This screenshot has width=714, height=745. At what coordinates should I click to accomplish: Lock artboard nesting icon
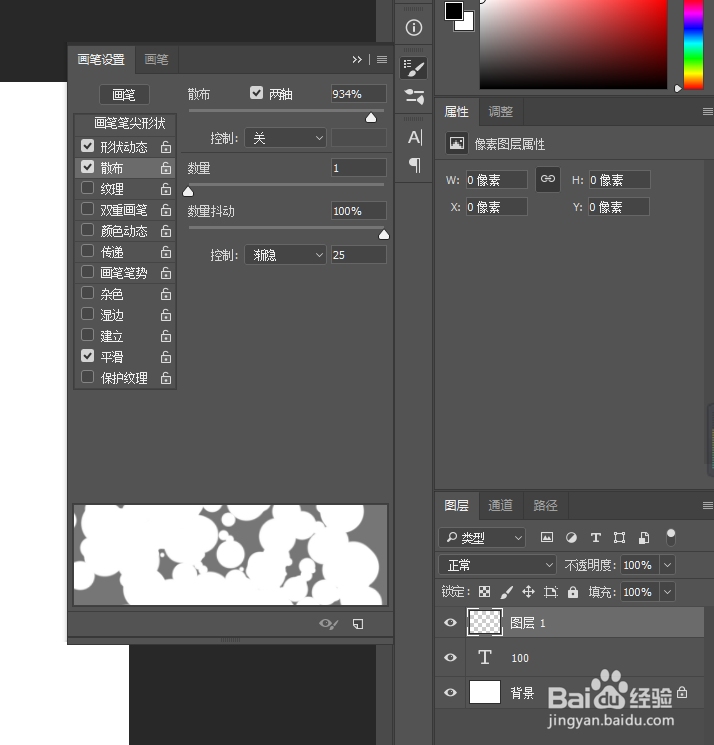point(551,592)
